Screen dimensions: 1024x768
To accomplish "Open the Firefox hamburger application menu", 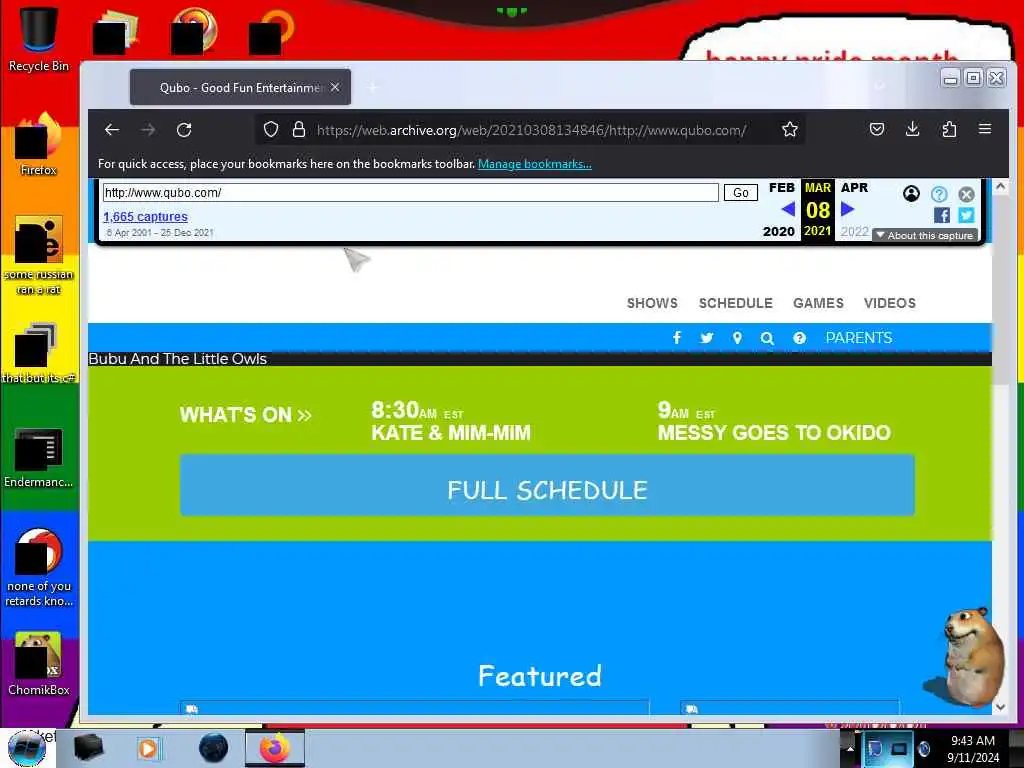I will click(985, 129).
